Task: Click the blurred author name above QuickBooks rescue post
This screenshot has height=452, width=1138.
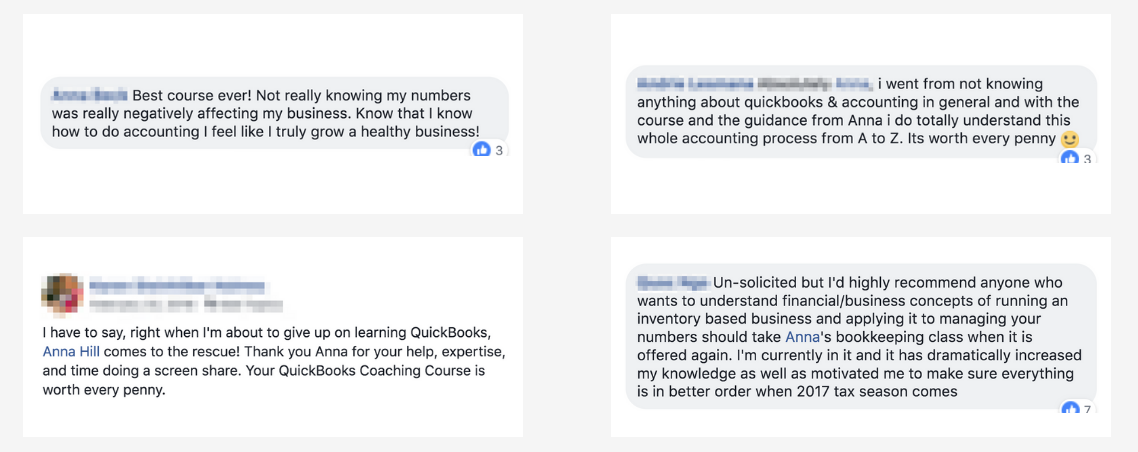Action: pyautogui.click(x=176, y=284)
